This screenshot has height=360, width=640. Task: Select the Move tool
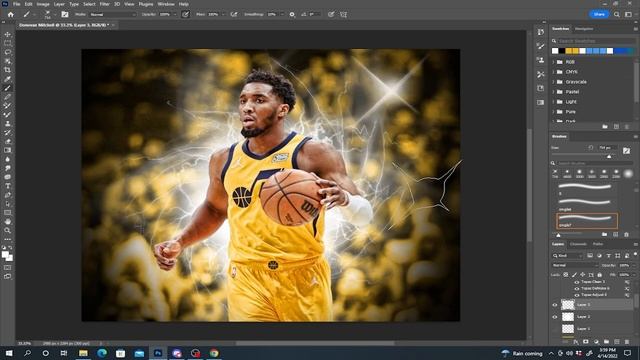pos(7,34)
